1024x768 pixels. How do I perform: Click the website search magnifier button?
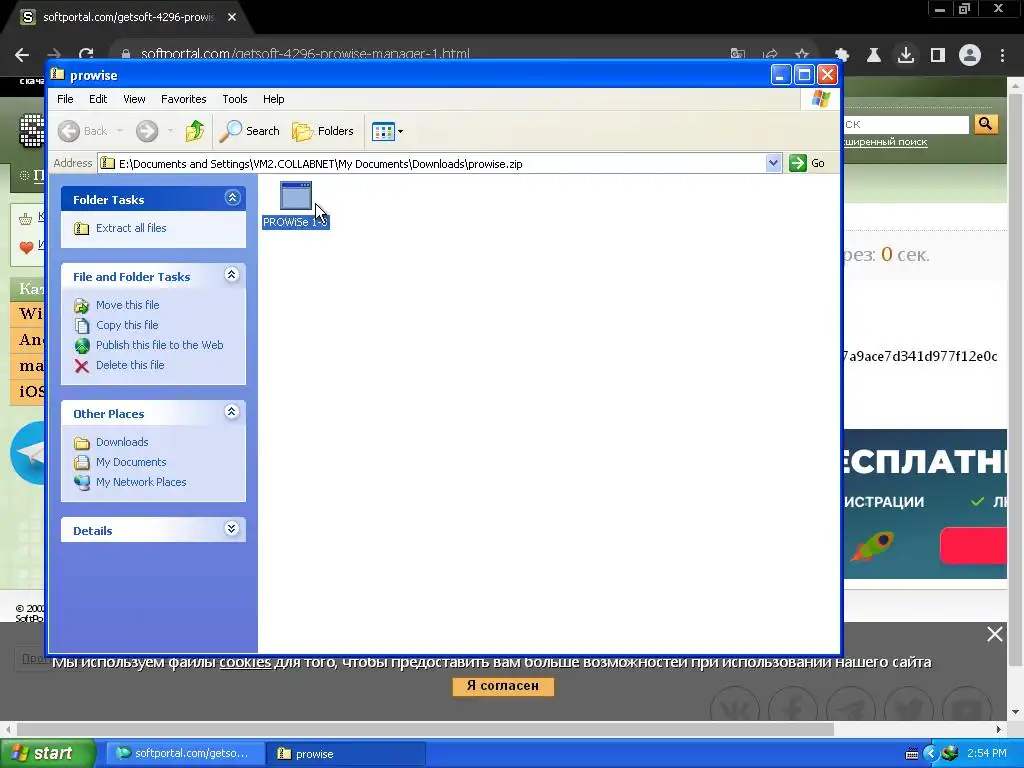tap(986, 123)
